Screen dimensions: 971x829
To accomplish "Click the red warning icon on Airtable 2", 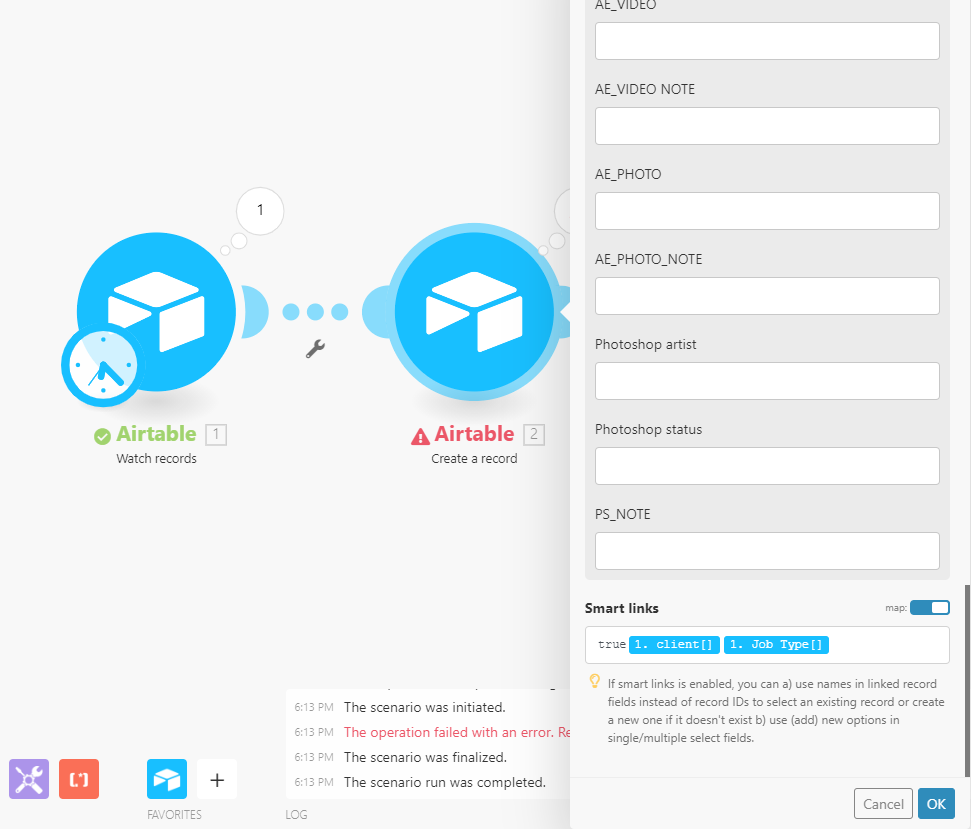I will pos(420,436).
